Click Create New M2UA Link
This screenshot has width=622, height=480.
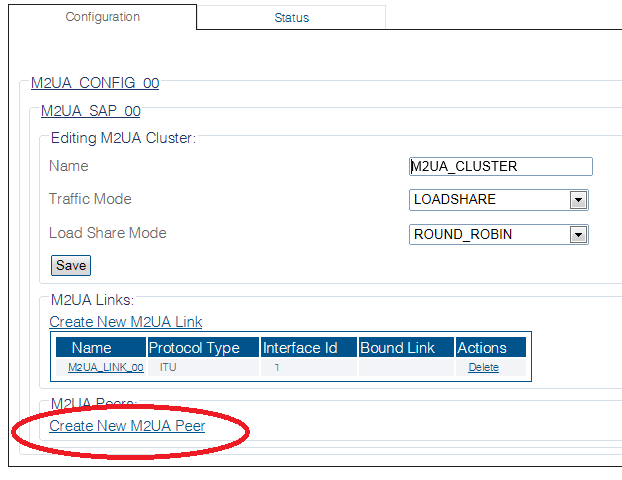pos(126,322)
